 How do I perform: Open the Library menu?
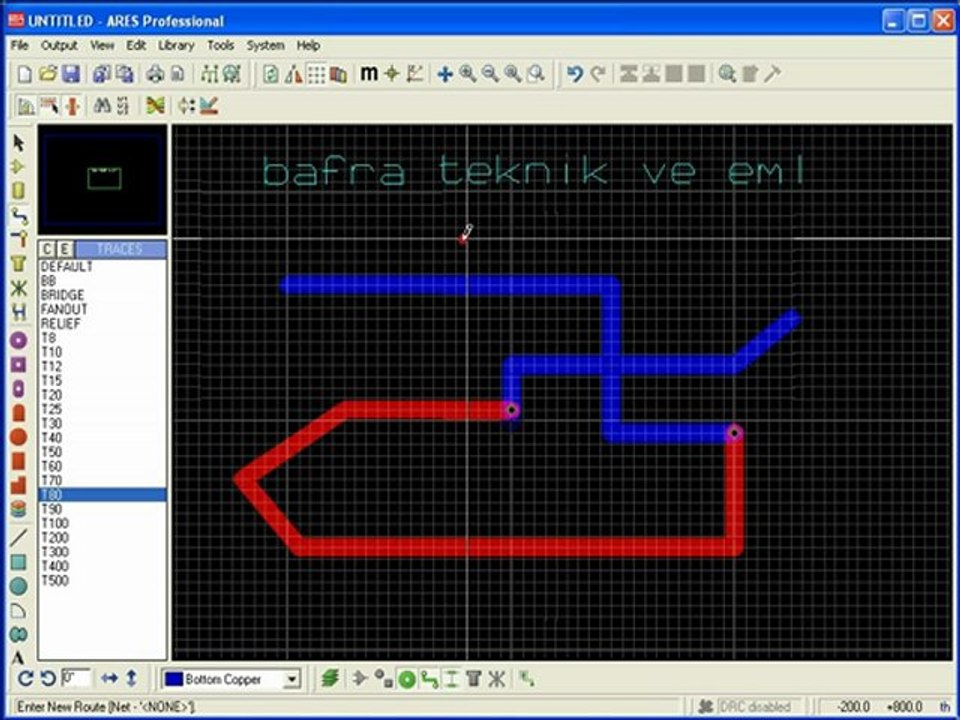176,46
